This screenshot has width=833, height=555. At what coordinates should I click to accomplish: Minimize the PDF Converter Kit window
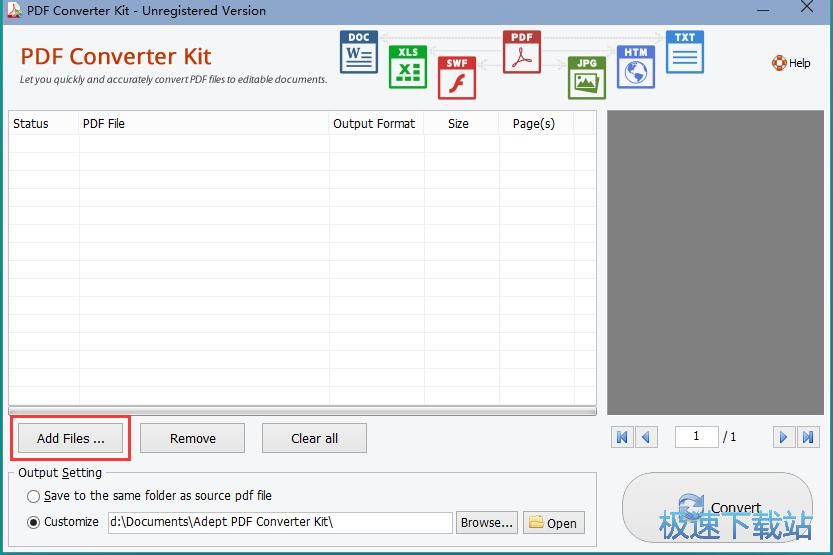tap(763, 10)
